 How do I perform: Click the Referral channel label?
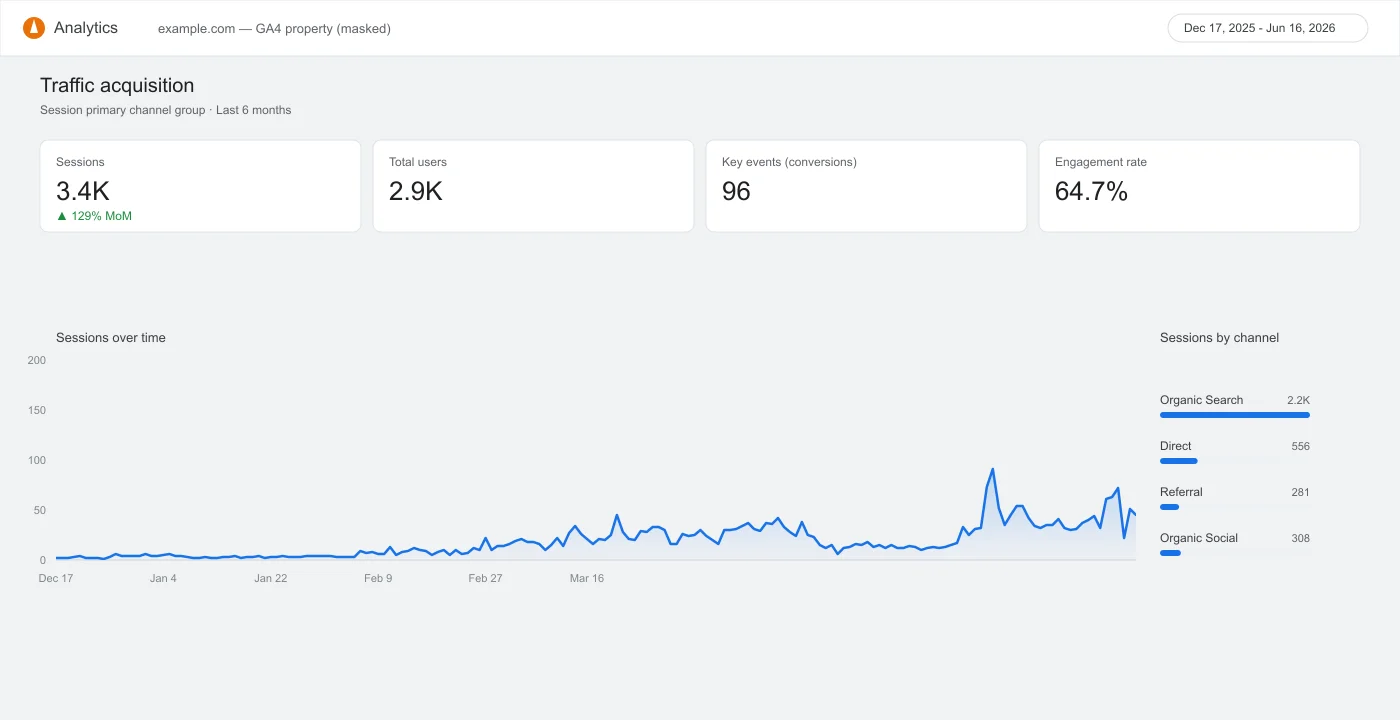1181,492
